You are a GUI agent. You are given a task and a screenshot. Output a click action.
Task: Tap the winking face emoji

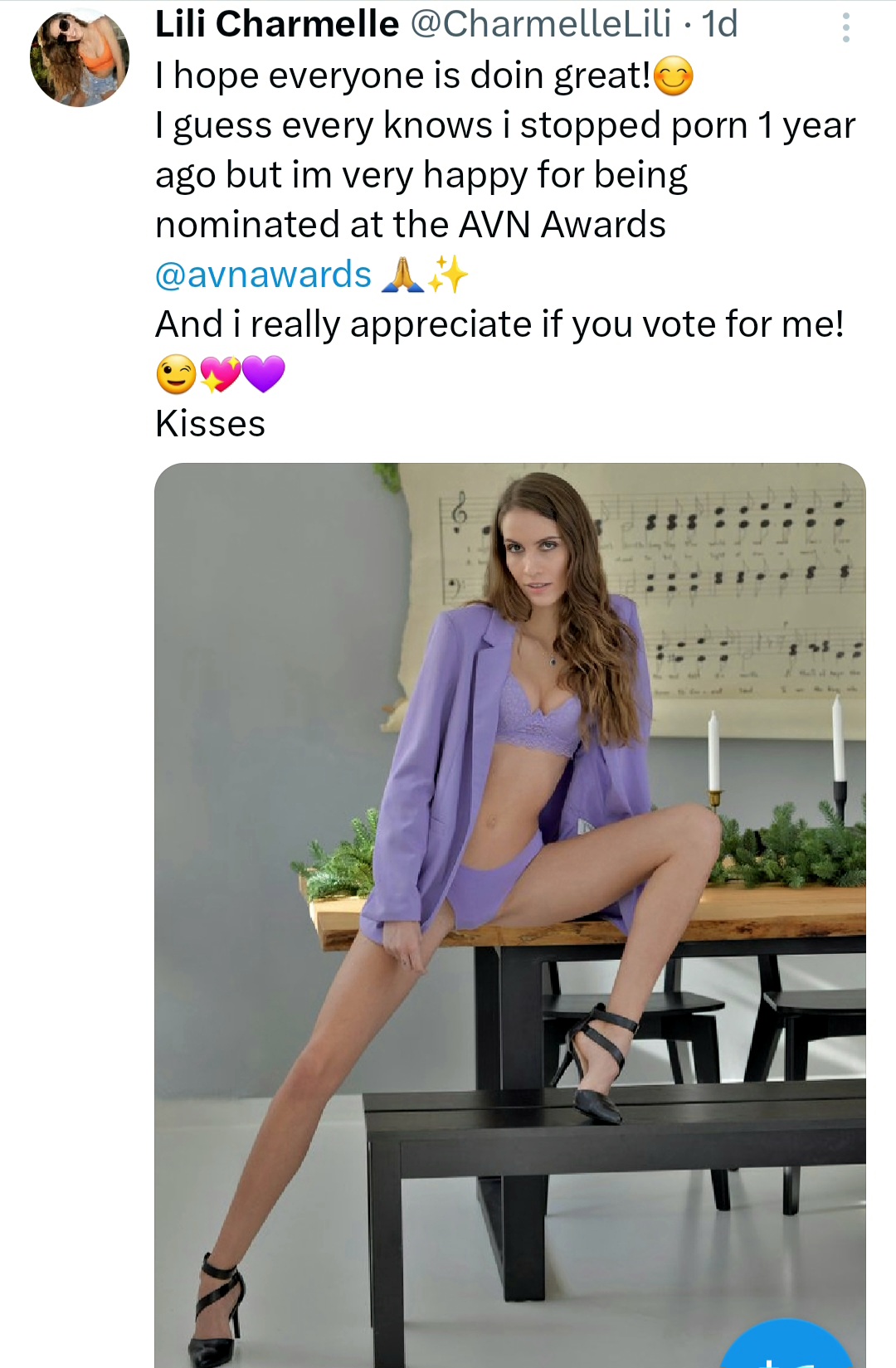click(177, 374)
